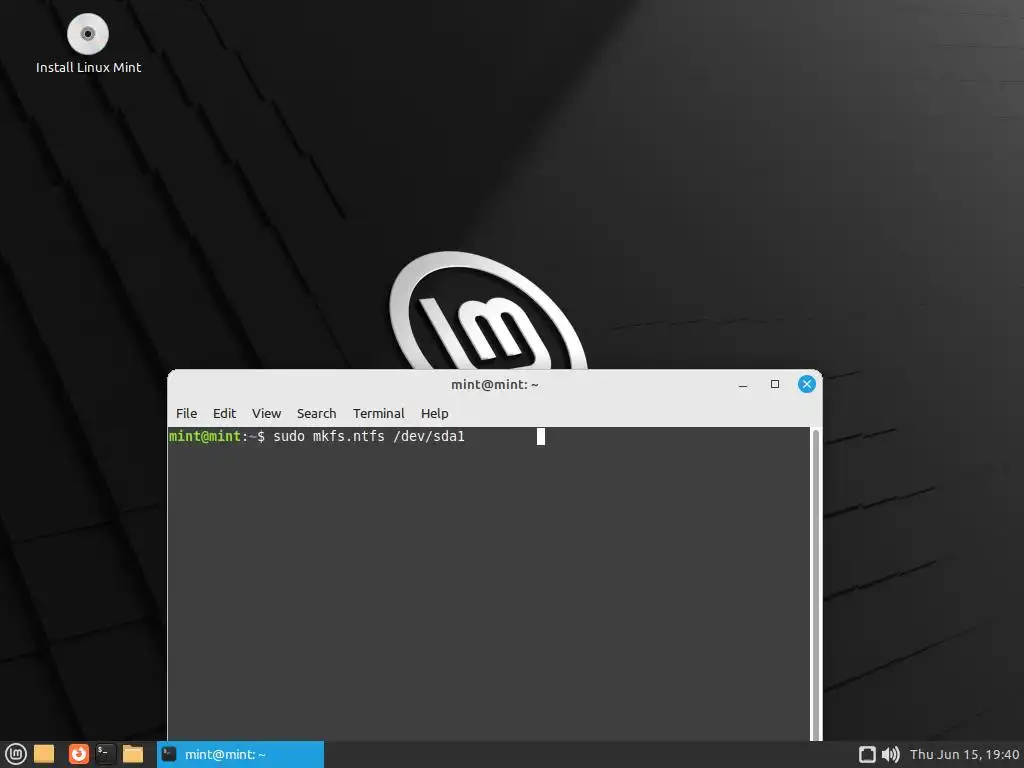Open the Install Linux Mint desktop icon
Image resolution: width=1024 pixels, height=768 pixels.
pos(88,43)
